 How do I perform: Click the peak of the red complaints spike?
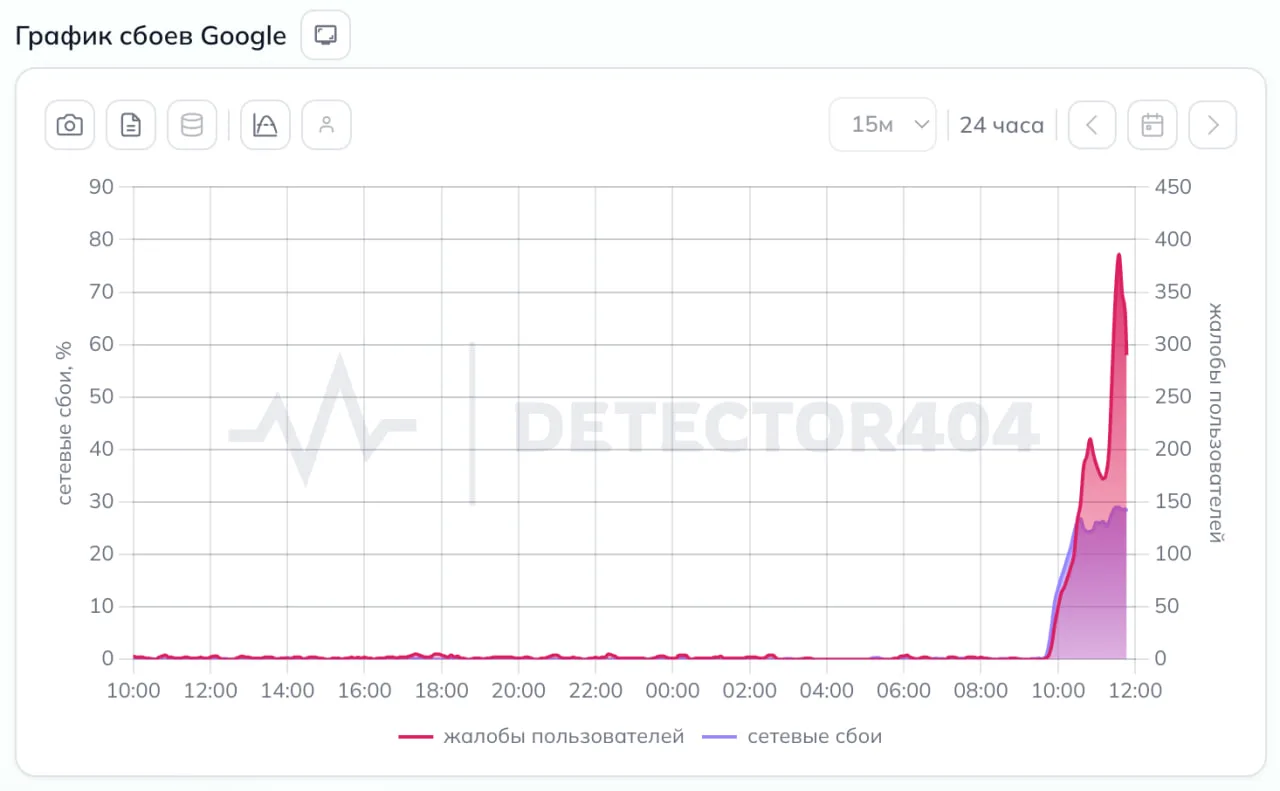(1119, 256)
